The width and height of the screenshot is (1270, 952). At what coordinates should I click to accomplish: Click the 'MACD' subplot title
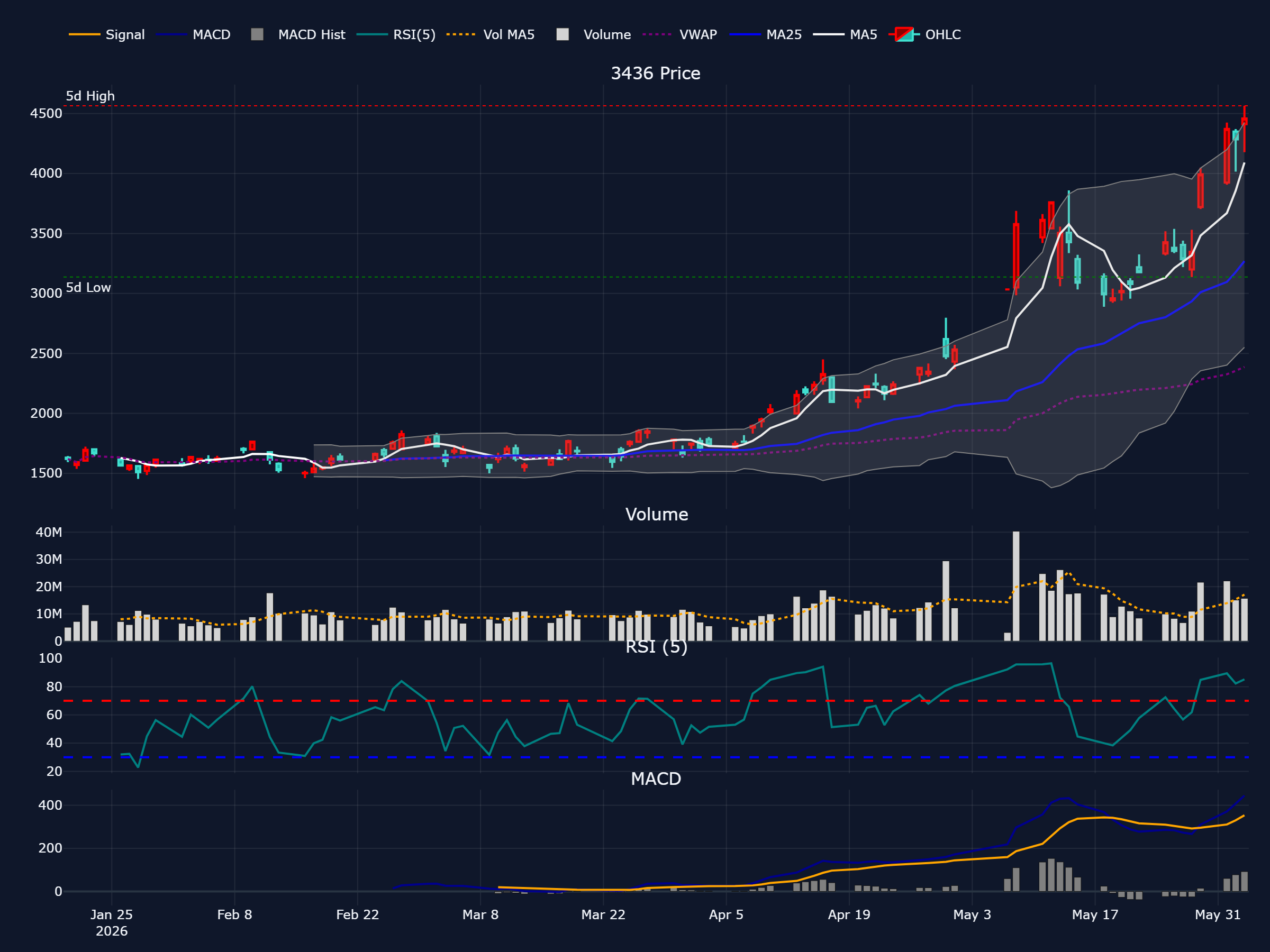point(656,779)
